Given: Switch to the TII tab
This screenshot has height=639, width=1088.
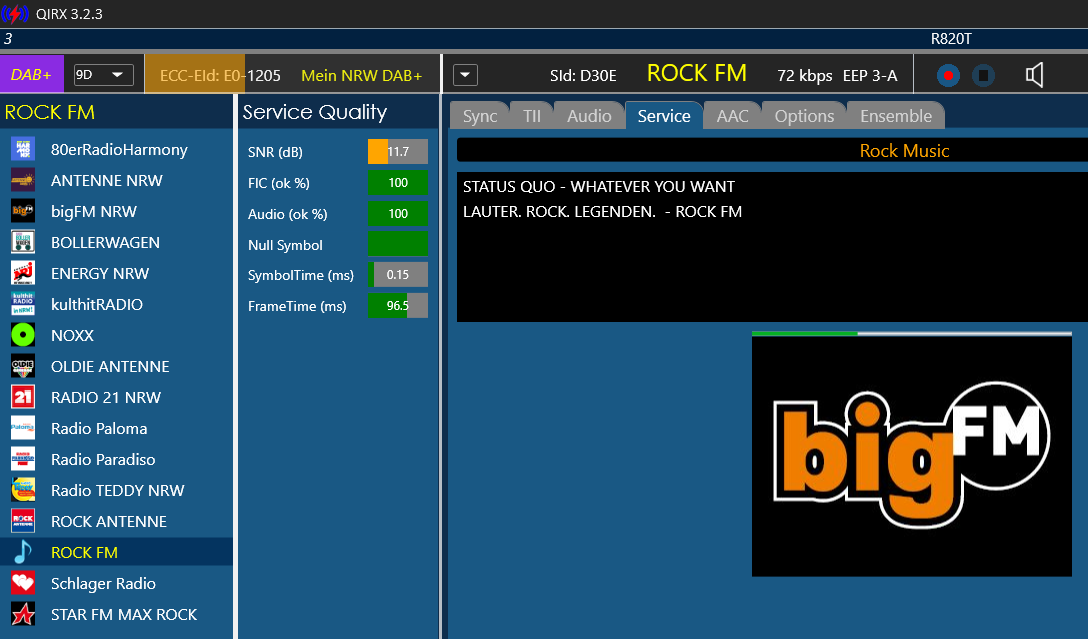Looking at the screenshot, I should 531,116.
